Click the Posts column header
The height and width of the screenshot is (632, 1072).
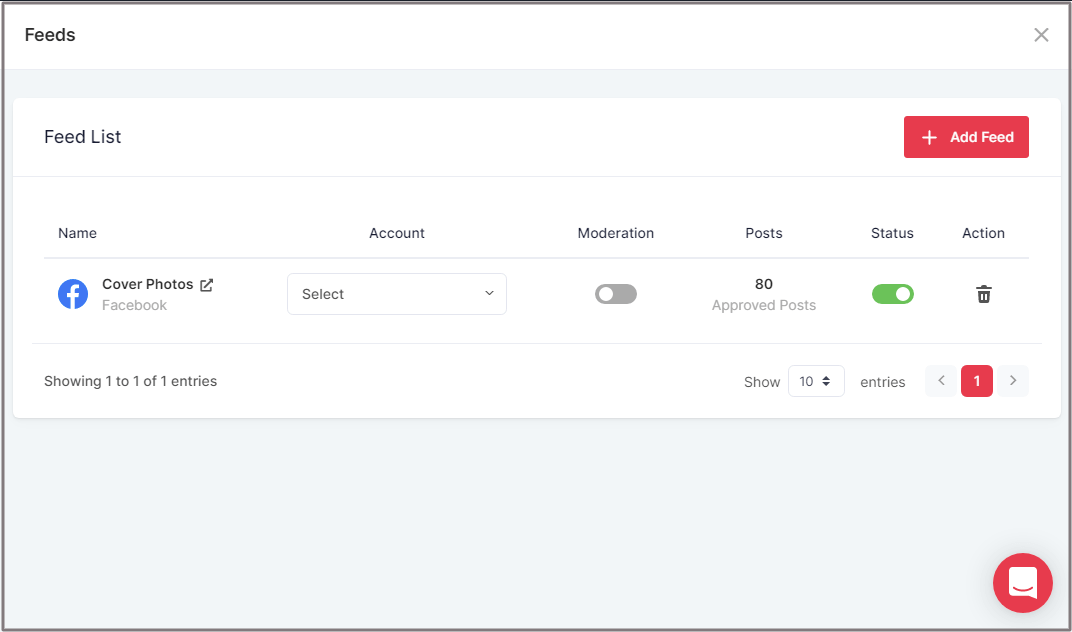point(764,233)
